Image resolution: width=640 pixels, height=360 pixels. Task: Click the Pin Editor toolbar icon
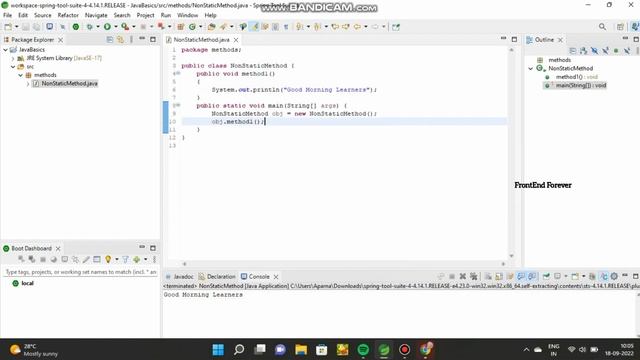point(396,27)
